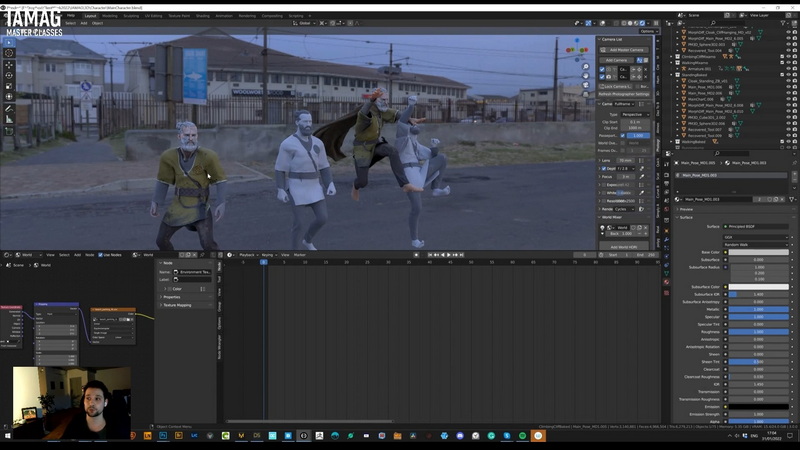Play the timeline animation forward
Screen dimensions: 800x450
click(449, 255)
